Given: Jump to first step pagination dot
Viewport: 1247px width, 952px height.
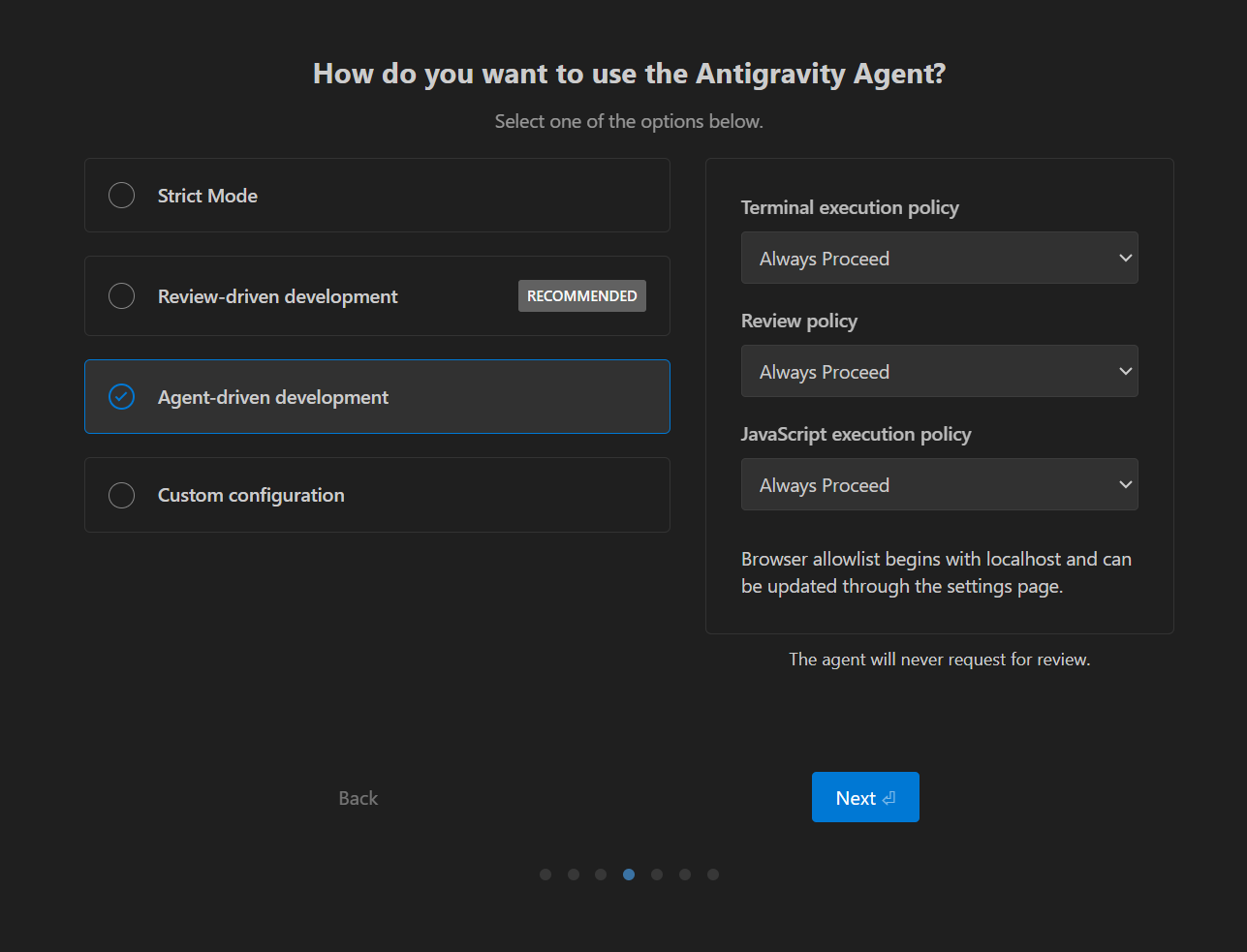Looking at the screenshot, I should click(x=546, y=875).
